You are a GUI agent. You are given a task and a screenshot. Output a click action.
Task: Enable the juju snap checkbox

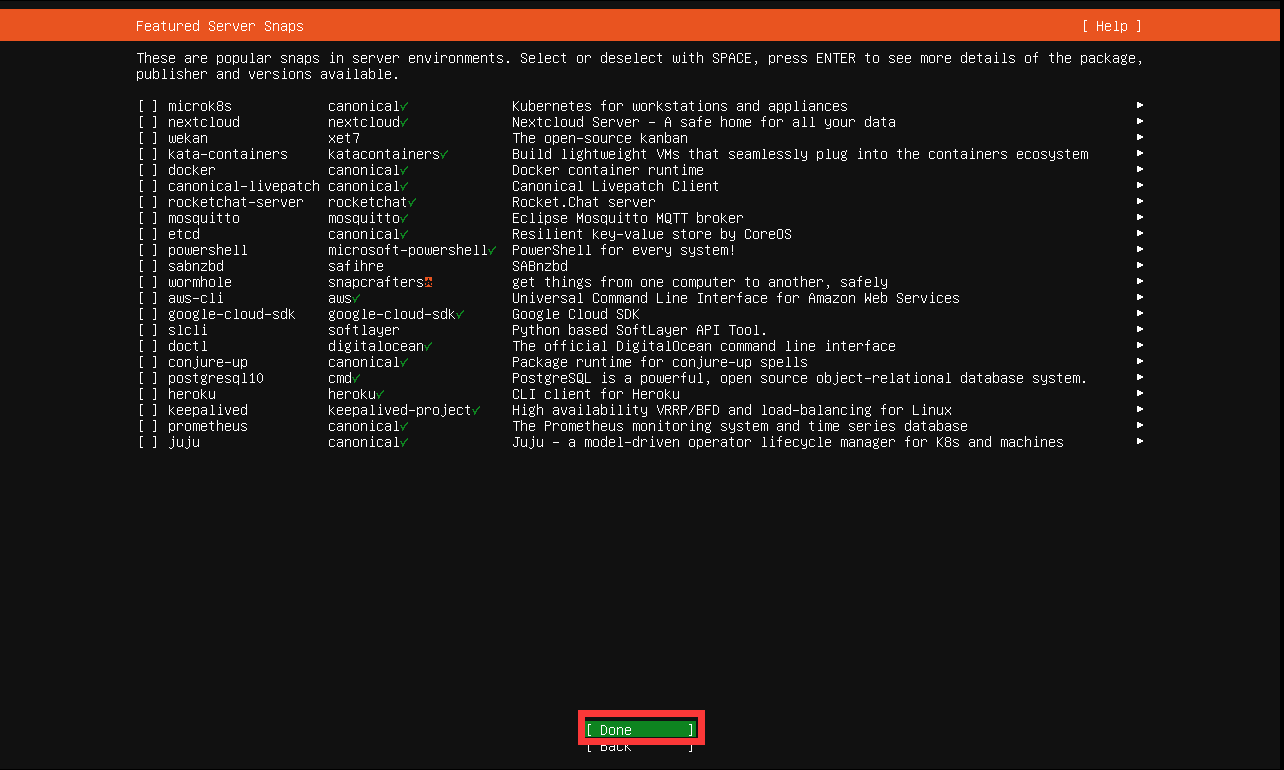(148, 442)
